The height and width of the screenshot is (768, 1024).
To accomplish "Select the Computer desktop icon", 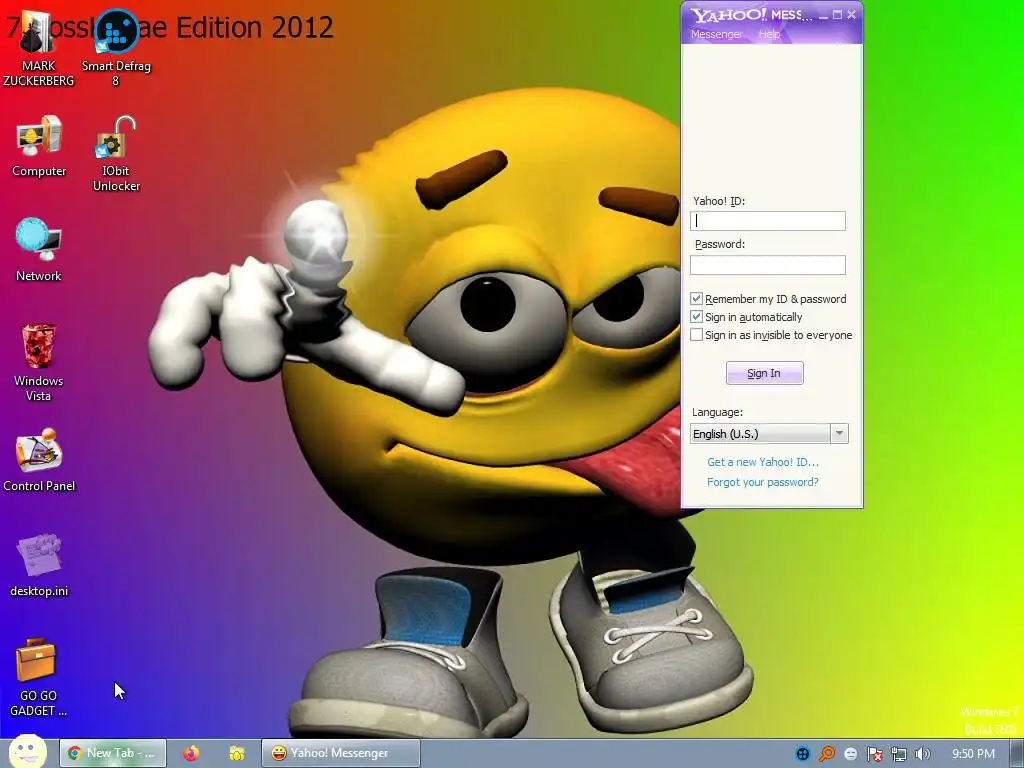I will [x=39, y=146].
